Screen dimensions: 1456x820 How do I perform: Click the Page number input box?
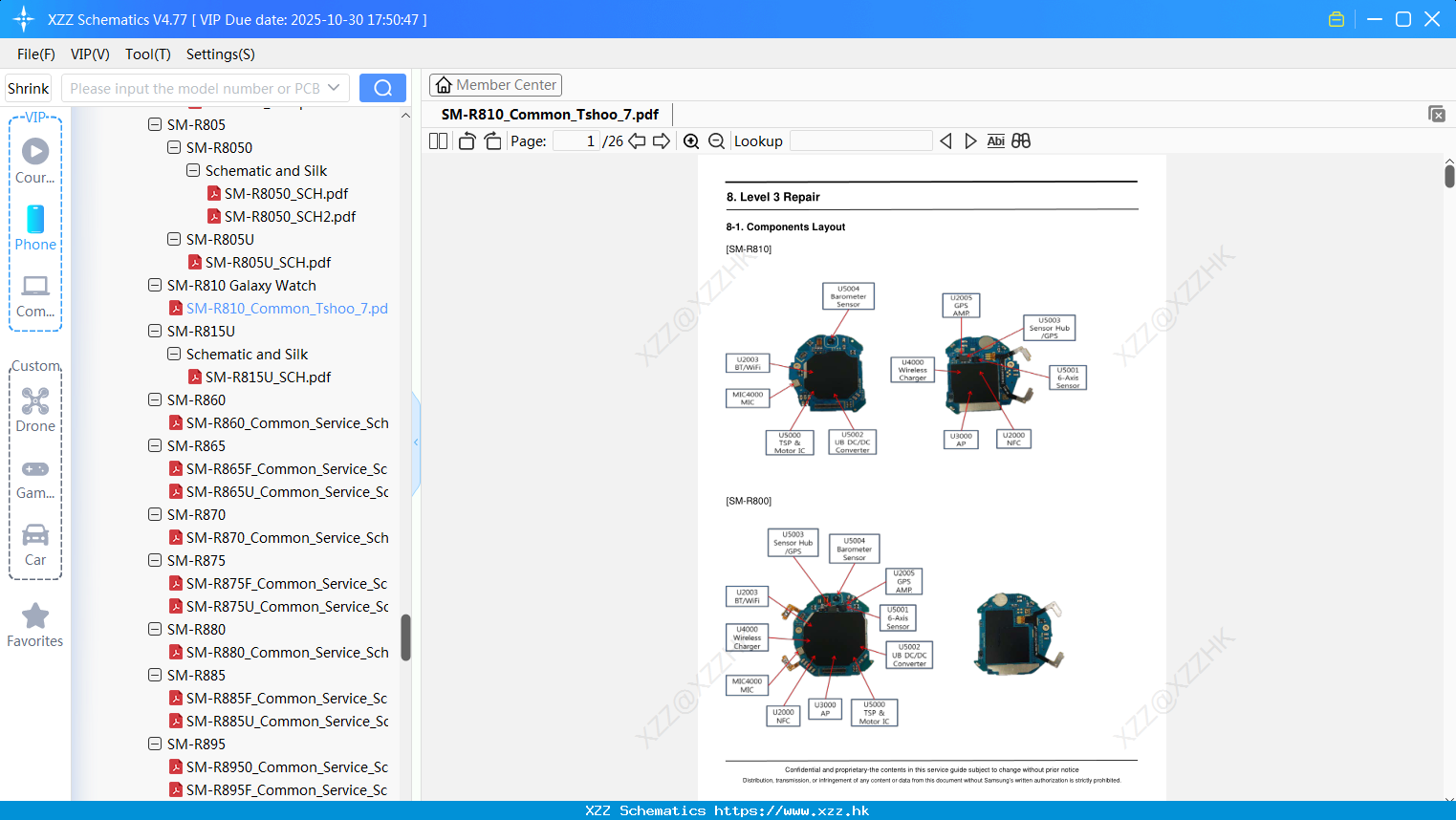[576, 140]
